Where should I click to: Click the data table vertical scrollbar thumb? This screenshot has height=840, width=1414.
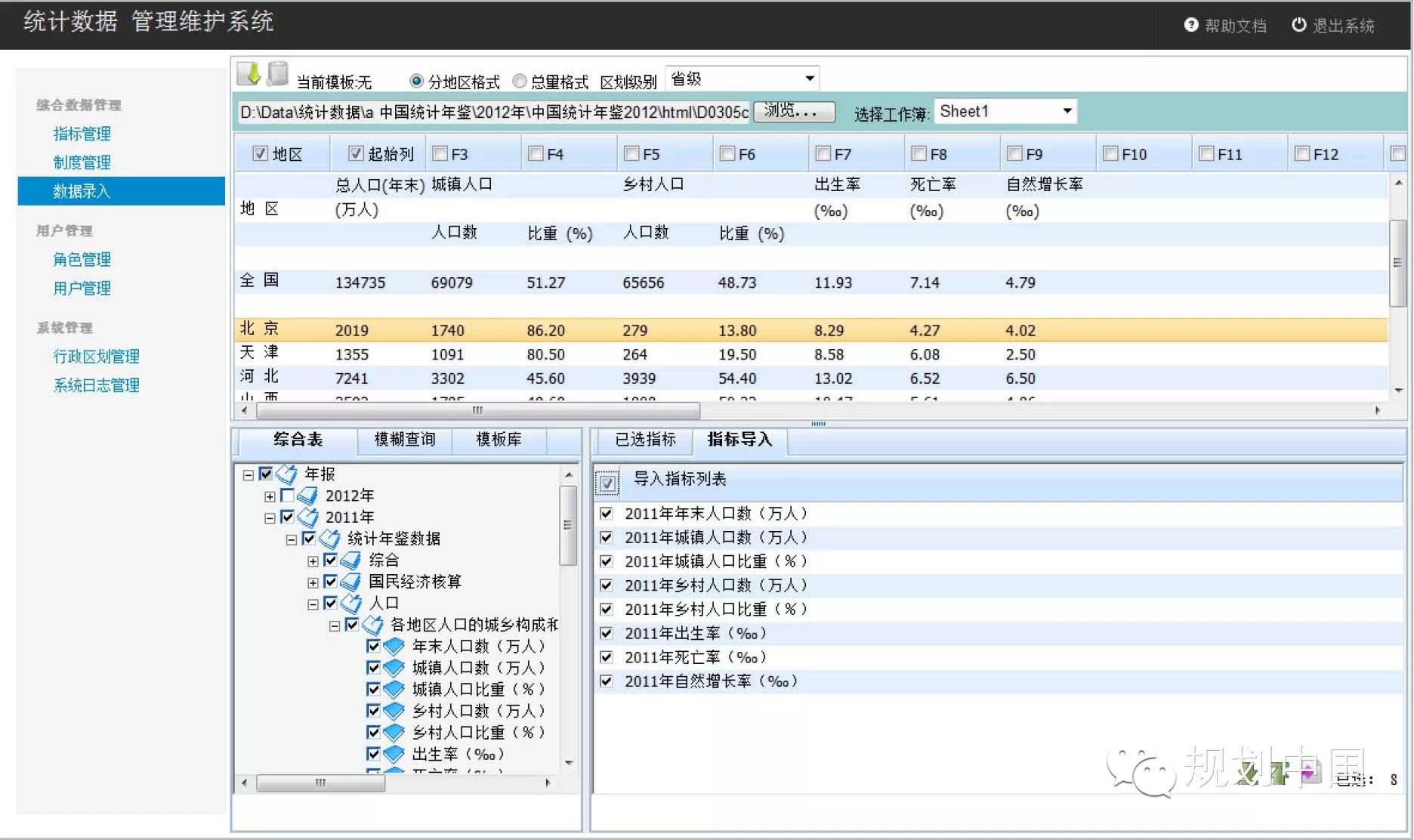pyautogui.click(x=1398, y=263)
